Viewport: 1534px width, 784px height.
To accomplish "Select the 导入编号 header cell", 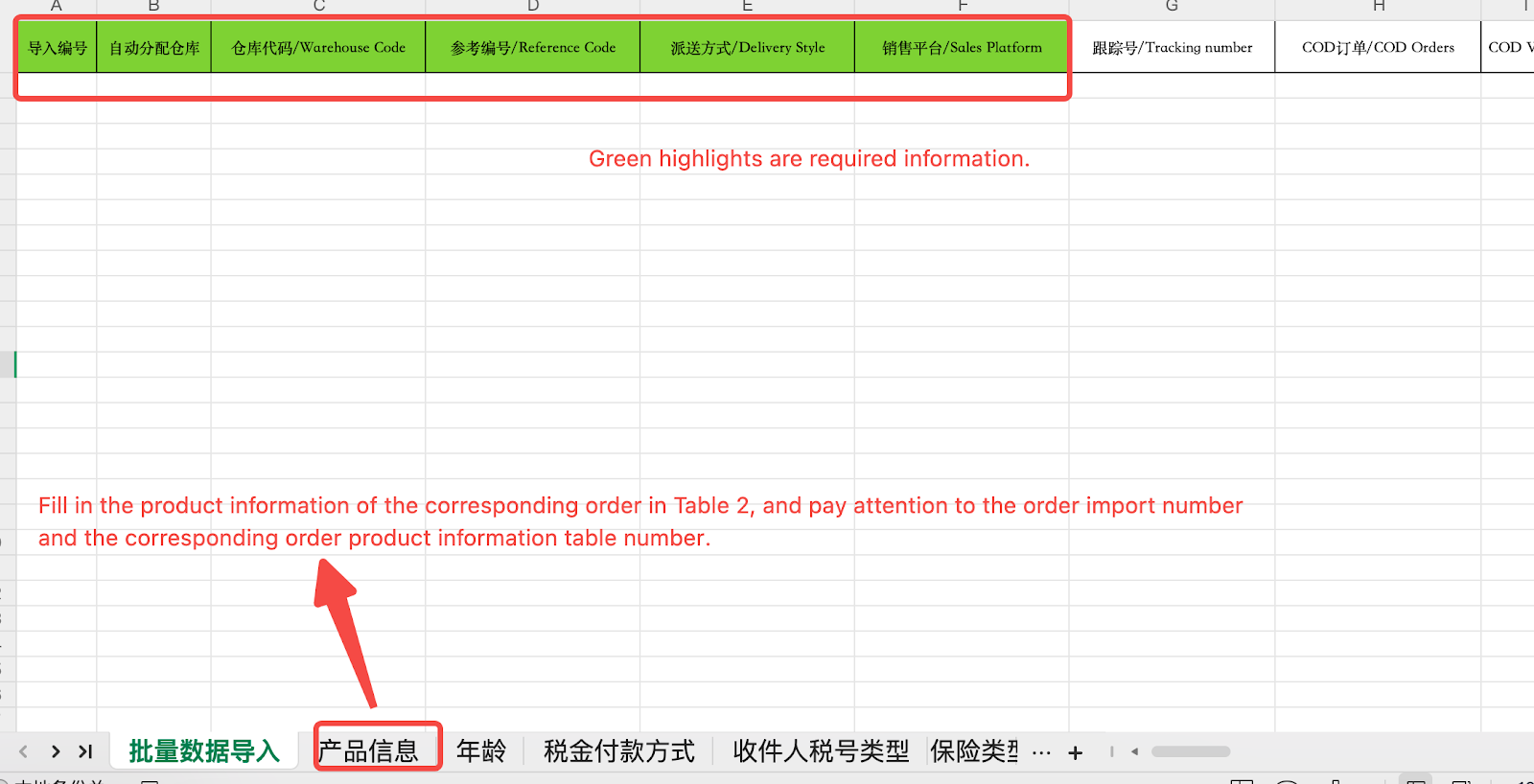I will click(x=57, y=48).
